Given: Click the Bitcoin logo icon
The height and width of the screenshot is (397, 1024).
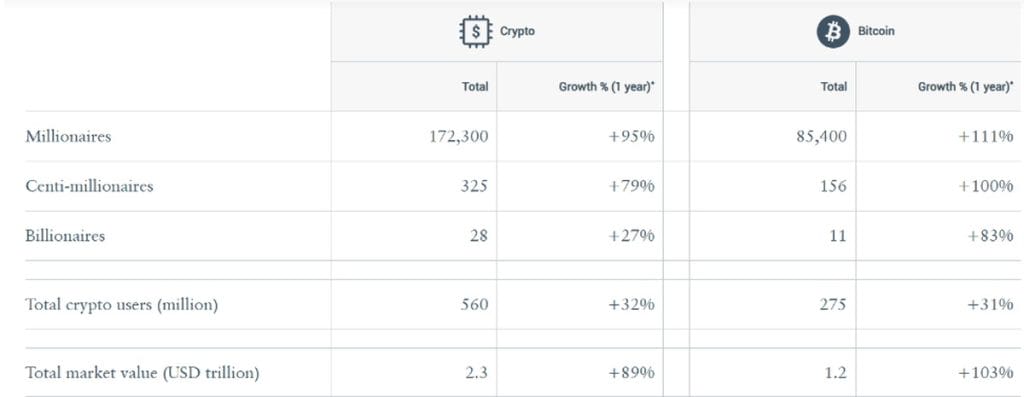Looking at the screenshot, I should coord(833,31).
